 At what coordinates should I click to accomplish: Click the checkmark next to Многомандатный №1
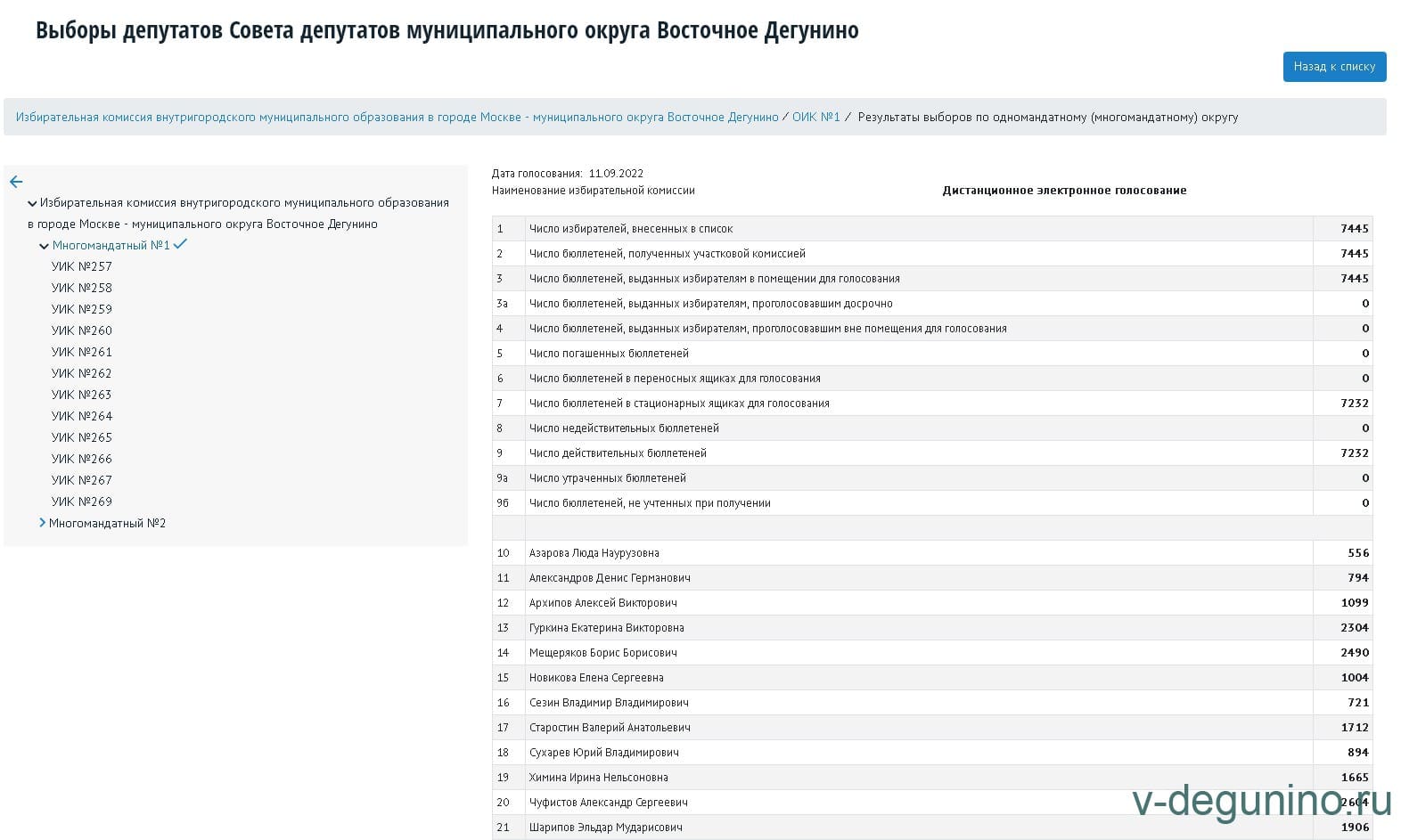[180, 244]
